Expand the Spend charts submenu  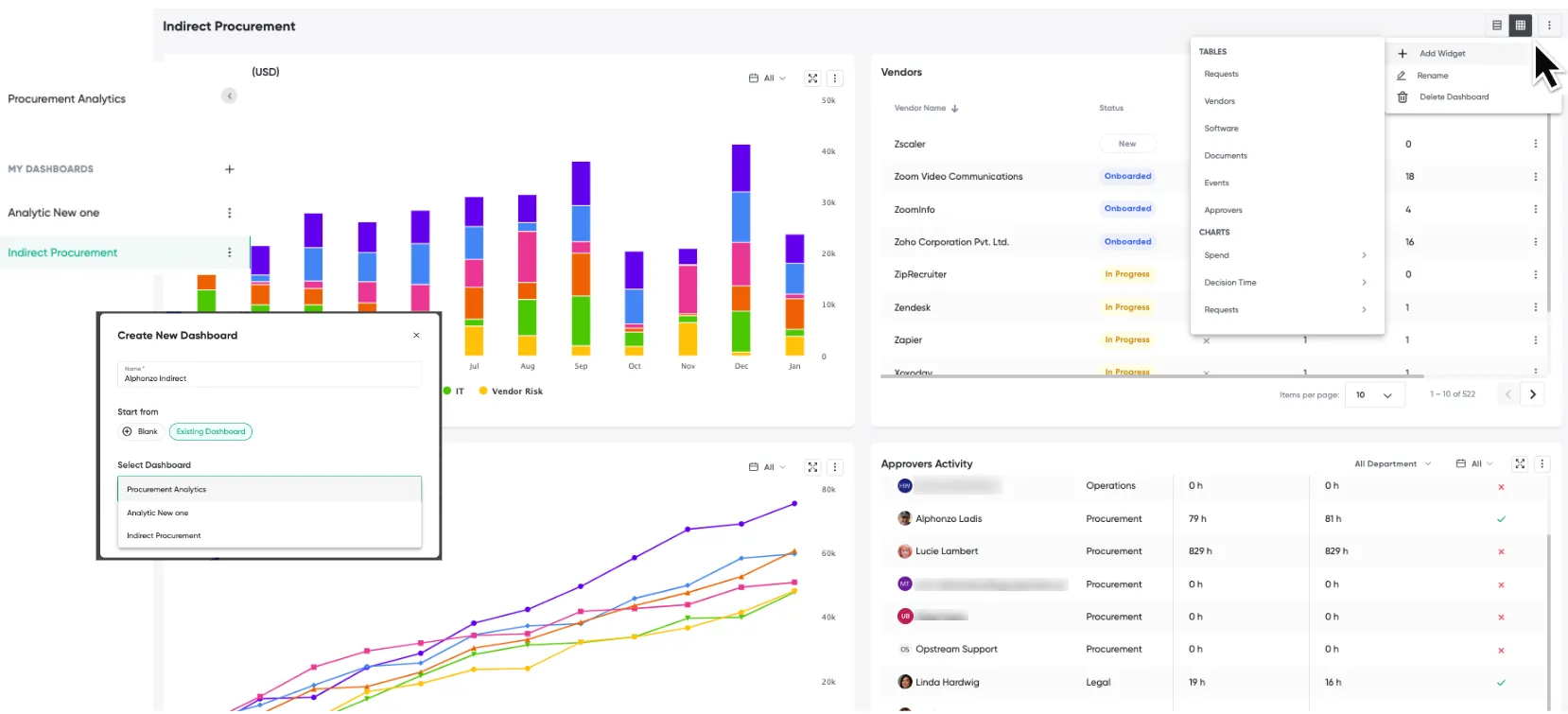pos(1287,255)
